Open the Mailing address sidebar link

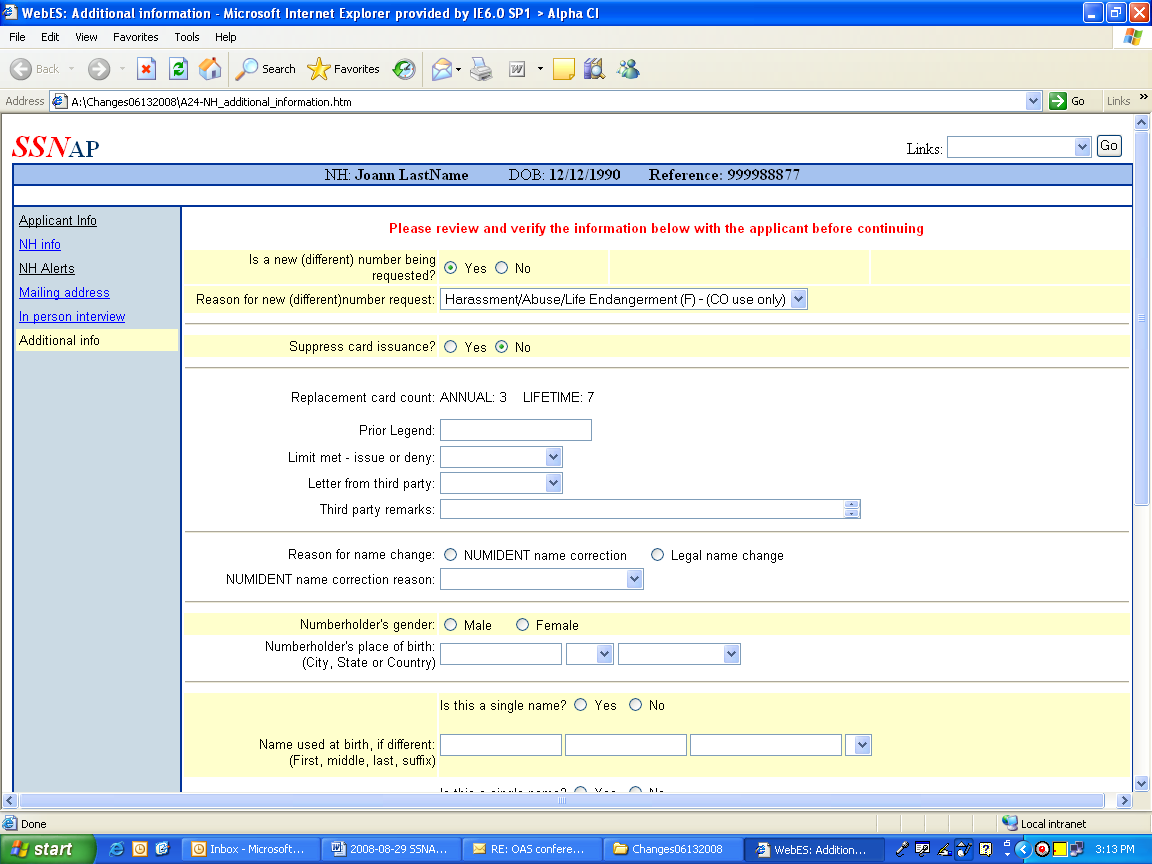(x=64, y=293)
